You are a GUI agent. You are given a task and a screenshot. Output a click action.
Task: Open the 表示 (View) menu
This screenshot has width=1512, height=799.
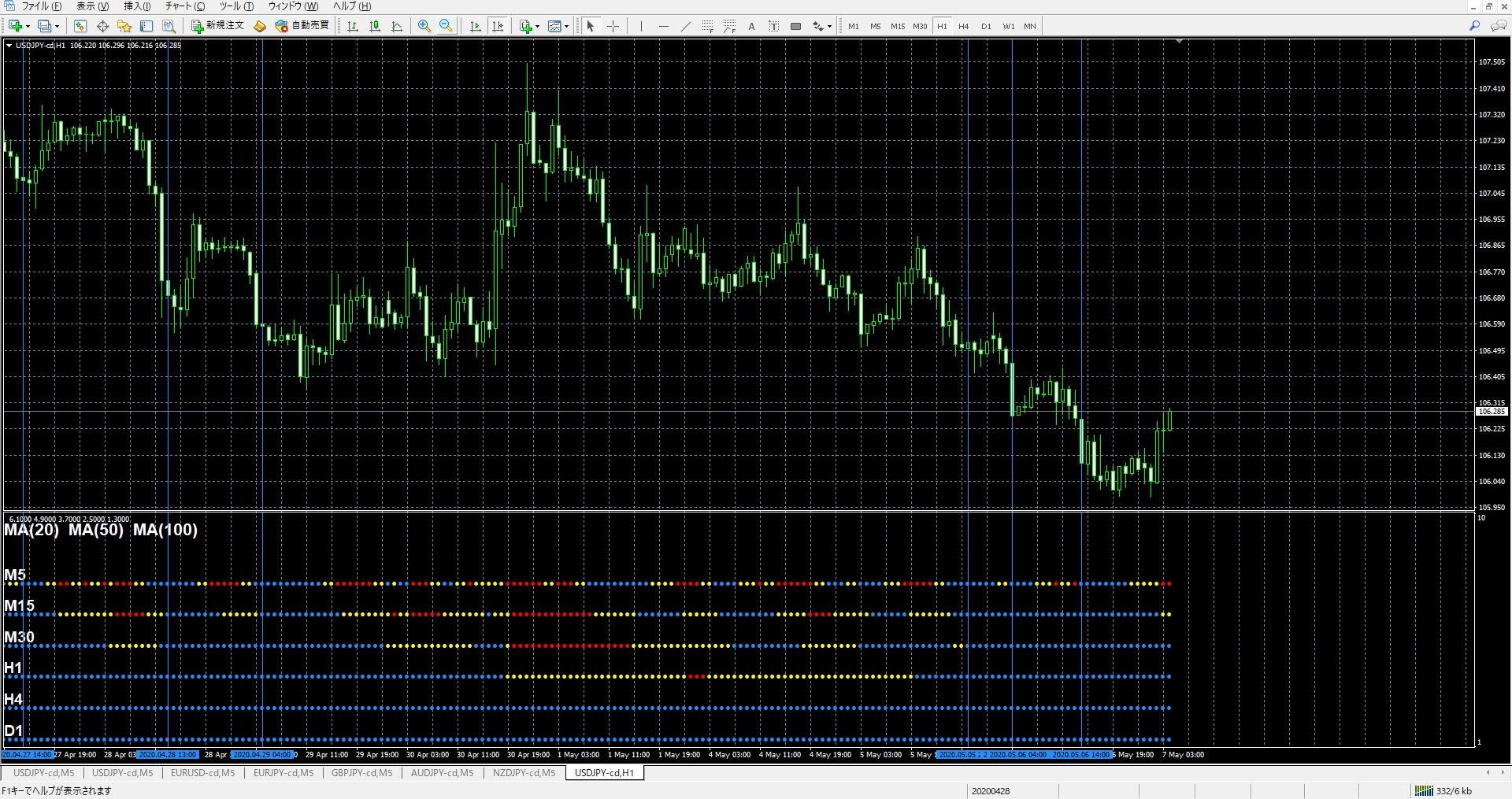92,6
